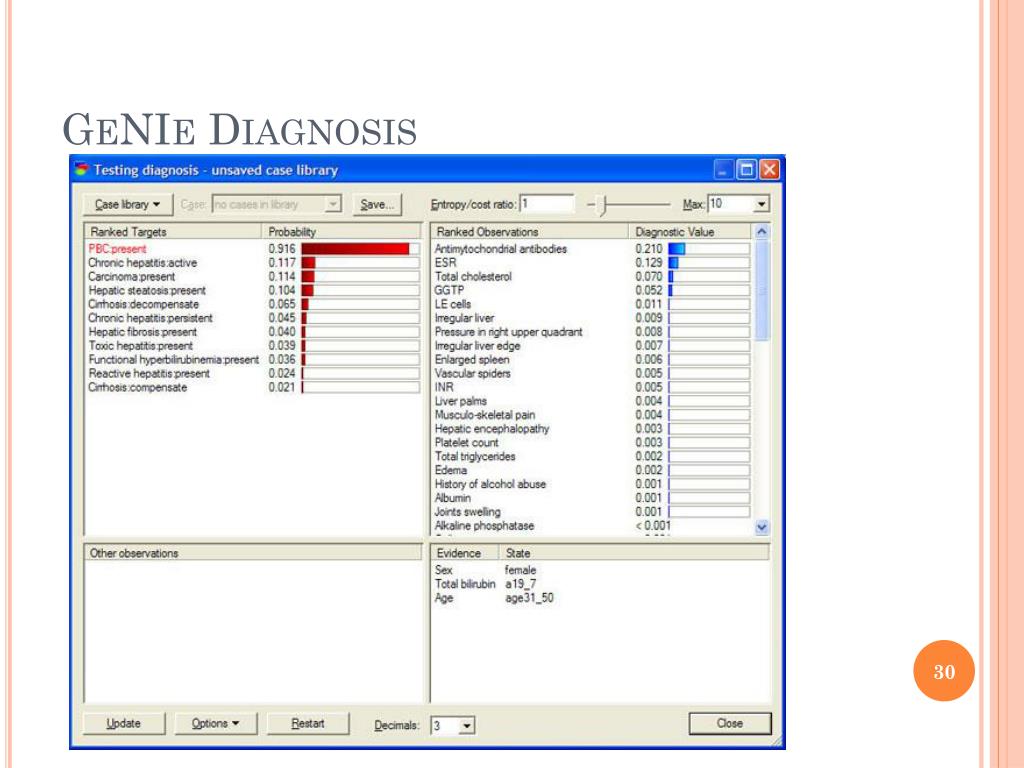This screenshot has height=768, width=1024.
Task: Select Hepatic encephalopathy observation
Action: click(592, 428)
